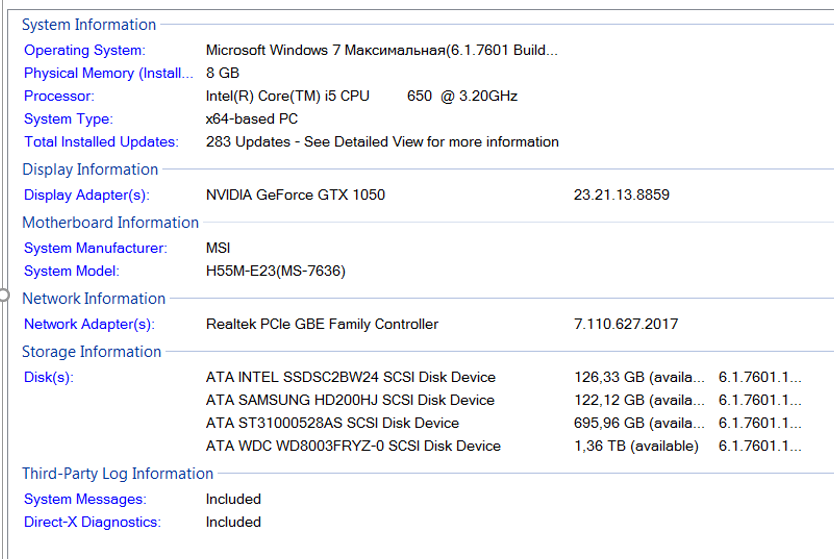
Task: Click the Display Adapter(s) label
Action: 86,195
